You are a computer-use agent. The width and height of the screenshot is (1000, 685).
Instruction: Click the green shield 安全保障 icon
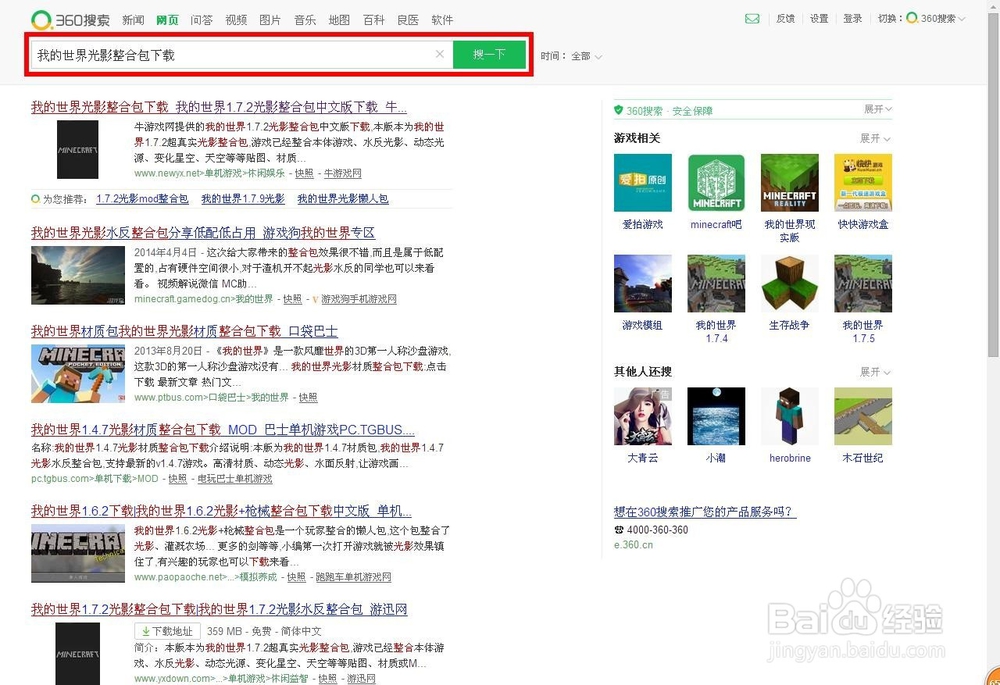[618, 110]
